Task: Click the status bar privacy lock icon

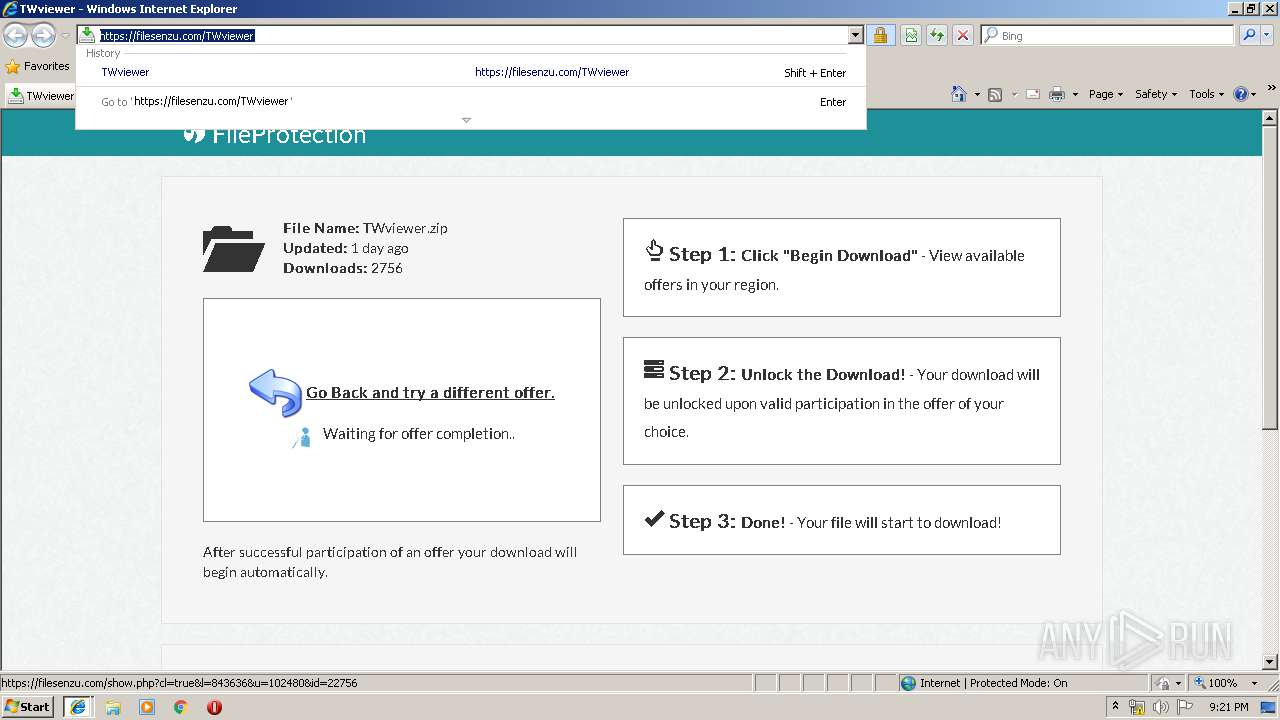Action: point(1162,683)
